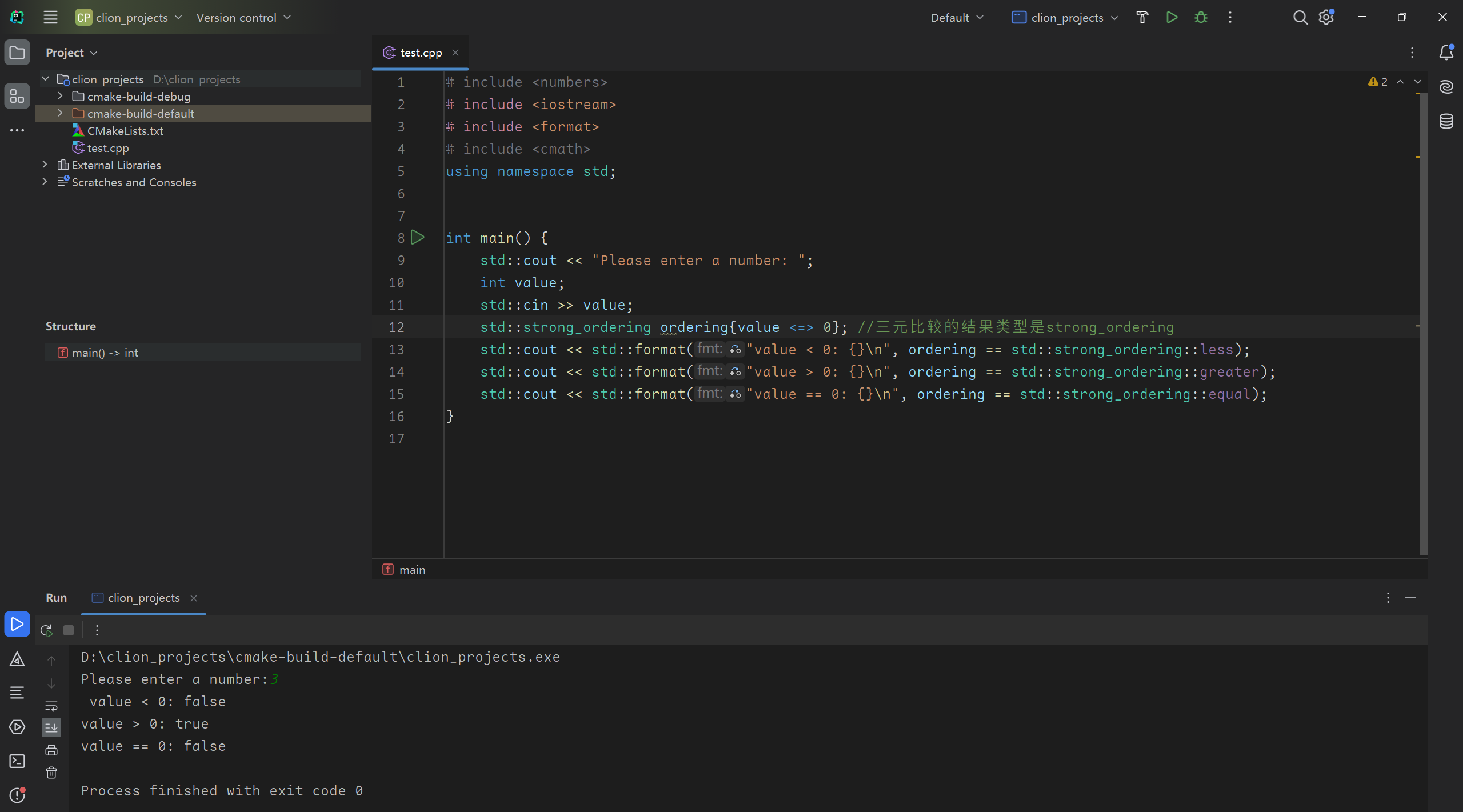Start debugging with the bug icon
1463x812 pixels.
[1201, 18]
